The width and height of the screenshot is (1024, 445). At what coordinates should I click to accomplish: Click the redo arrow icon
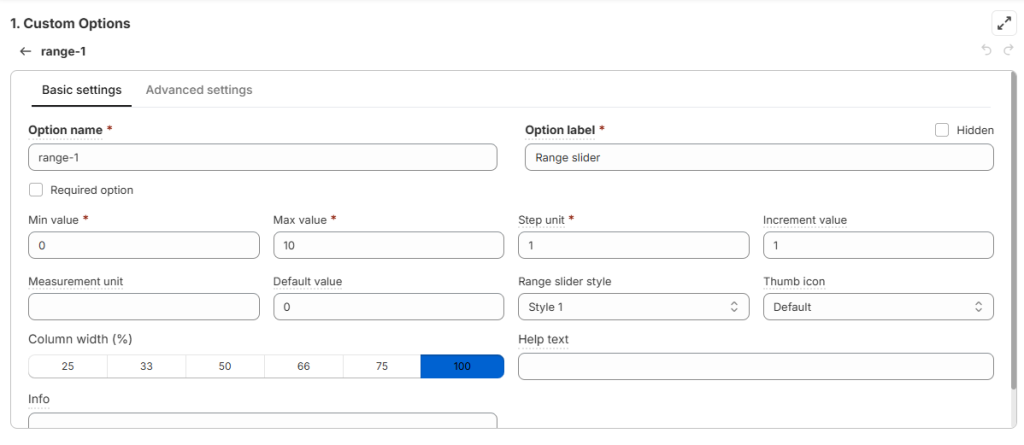[1008, 51]
